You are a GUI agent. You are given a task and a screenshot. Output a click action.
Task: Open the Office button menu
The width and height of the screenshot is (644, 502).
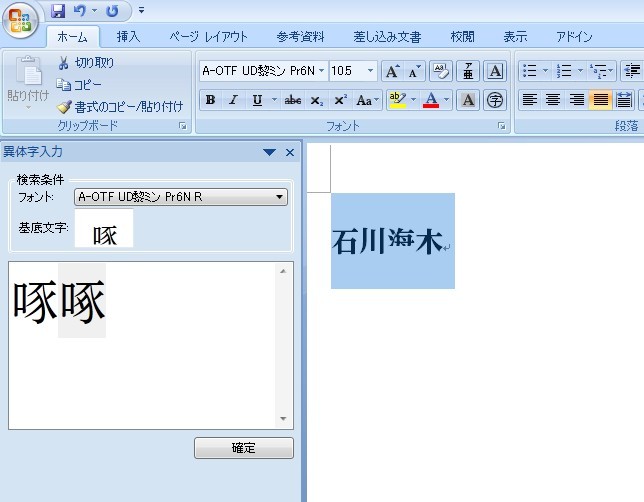pyautogui.click(x=20, y=20)
